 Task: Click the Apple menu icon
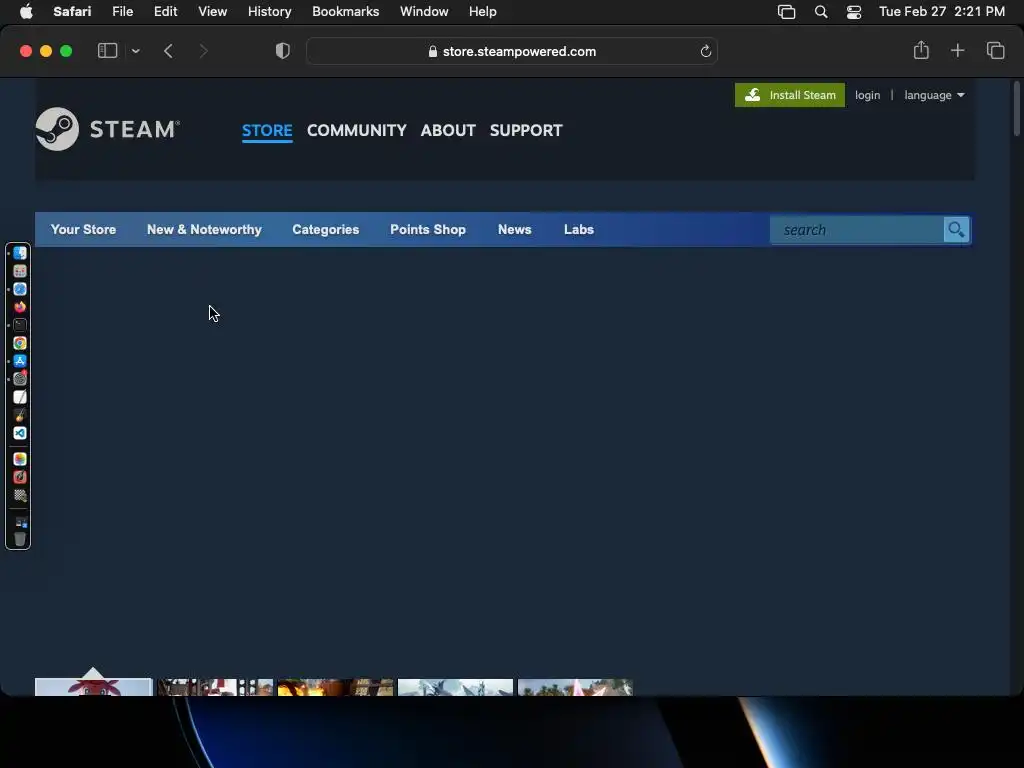26,12
